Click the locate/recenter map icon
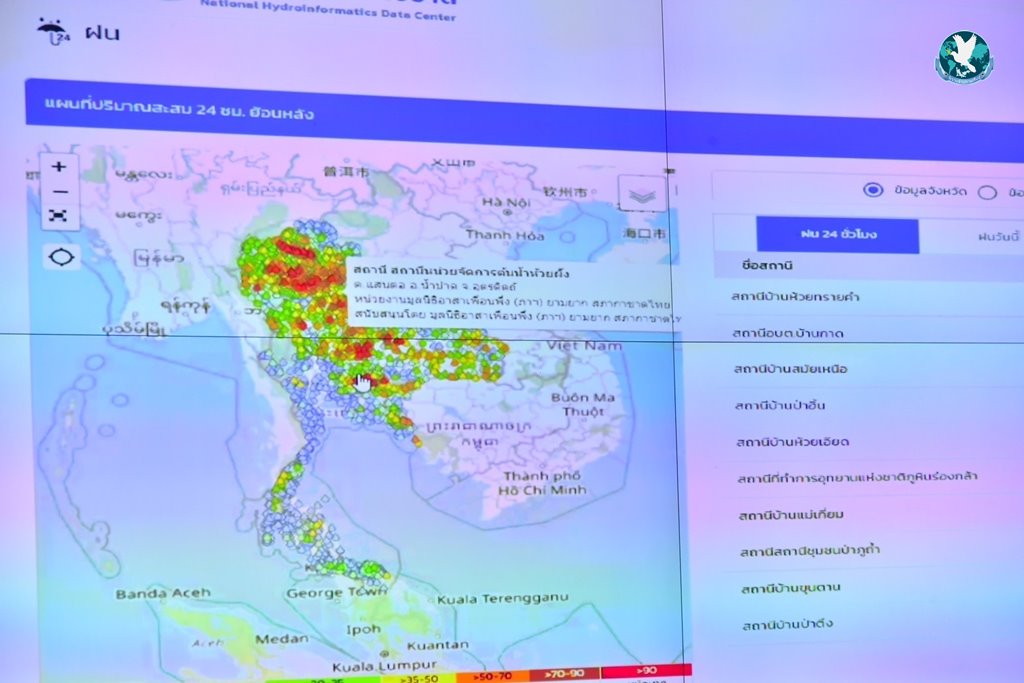Screen dimensions: 1024x683 (61, 257)
